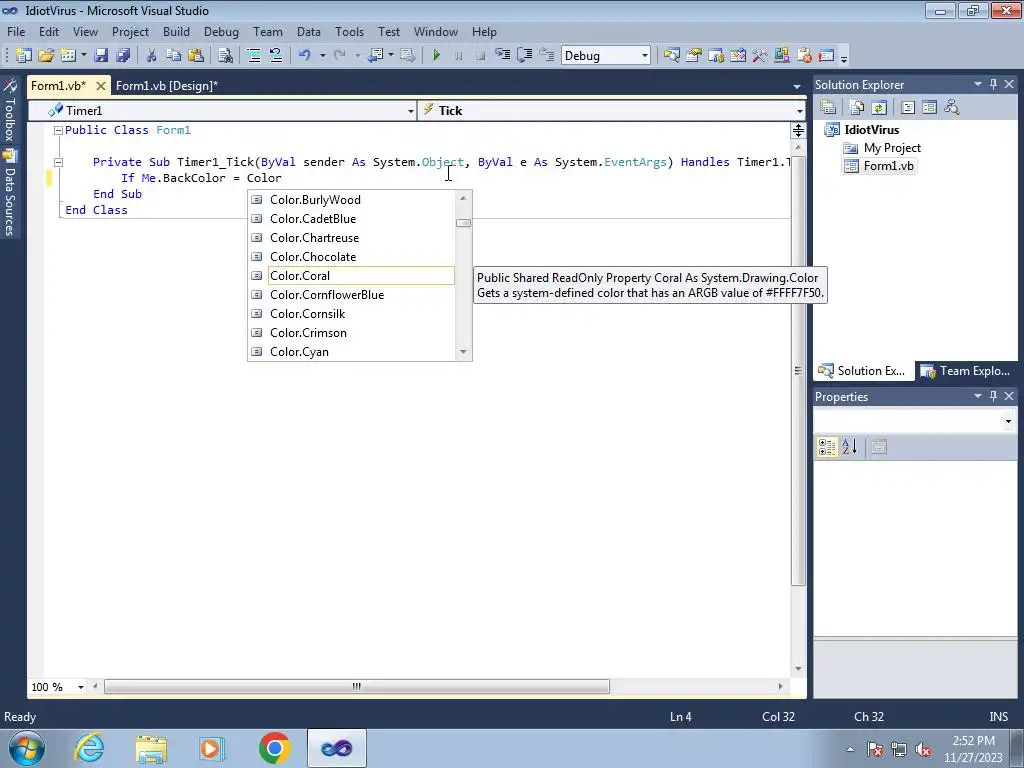Close the Form1.vb editor tab
Viewport: 1024px width, 768px height.
(101, 86)
